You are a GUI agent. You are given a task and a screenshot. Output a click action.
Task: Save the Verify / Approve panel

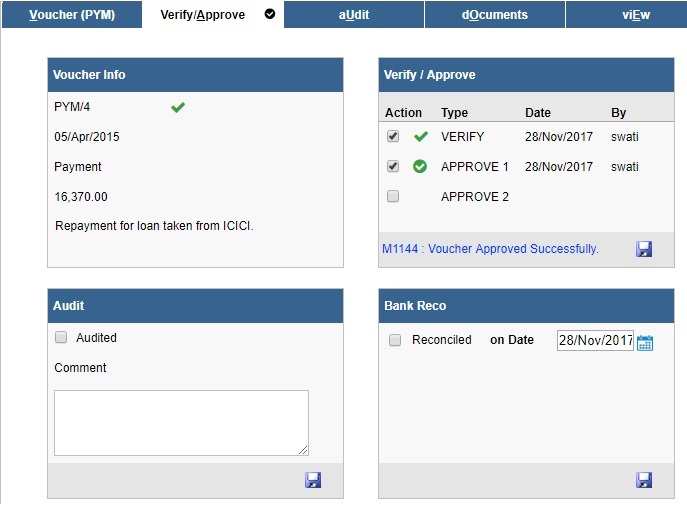[x=644, y=249]
